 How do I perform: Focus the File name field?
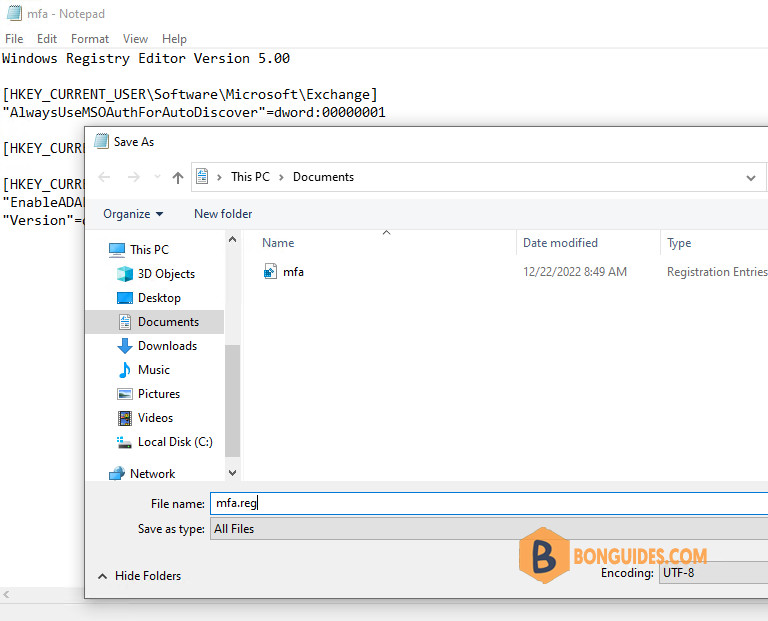tap(489, 503)
